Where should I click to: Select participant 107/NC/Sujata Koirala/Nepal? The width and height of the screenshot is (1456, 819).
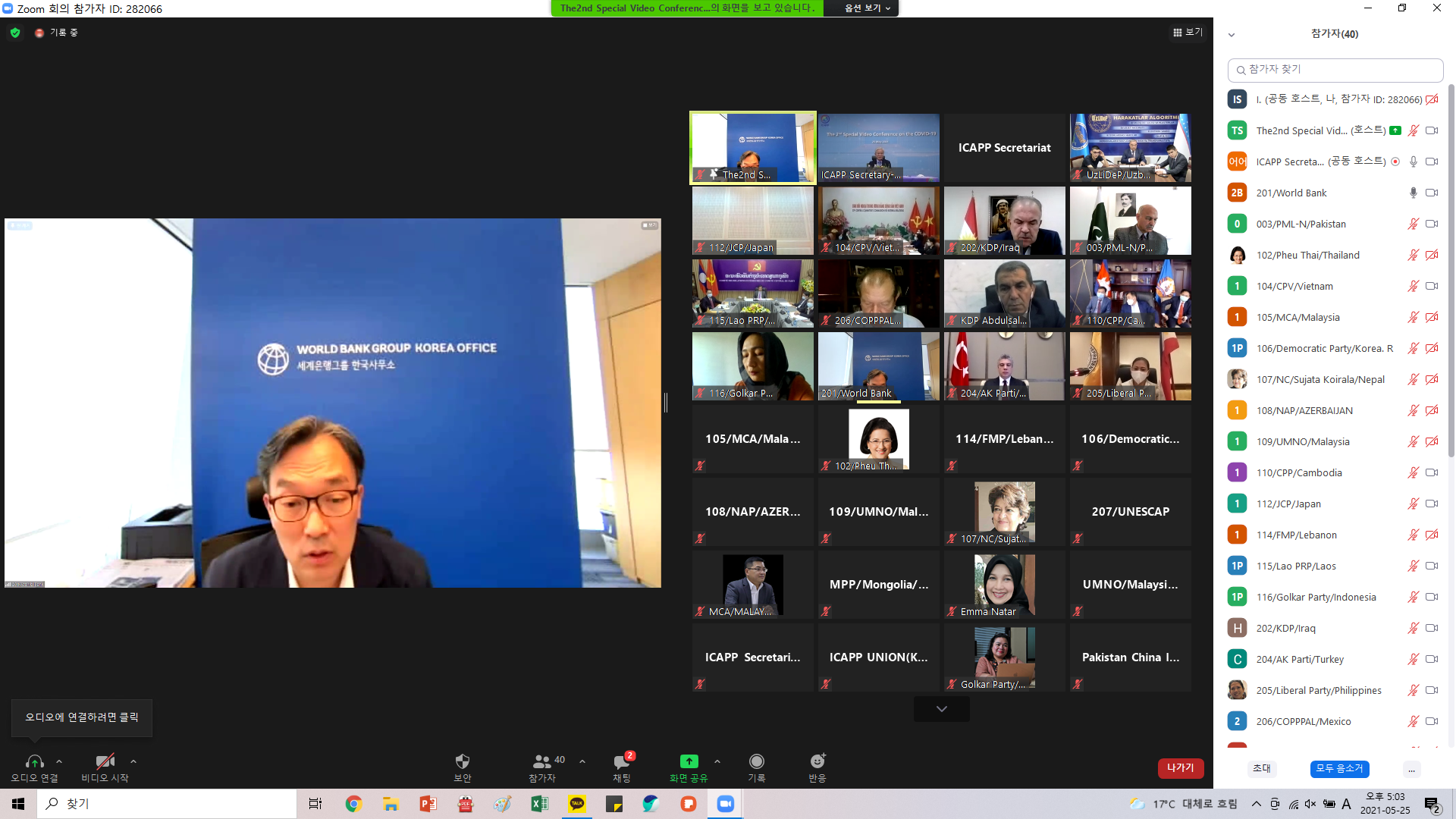coord(1335,379)
